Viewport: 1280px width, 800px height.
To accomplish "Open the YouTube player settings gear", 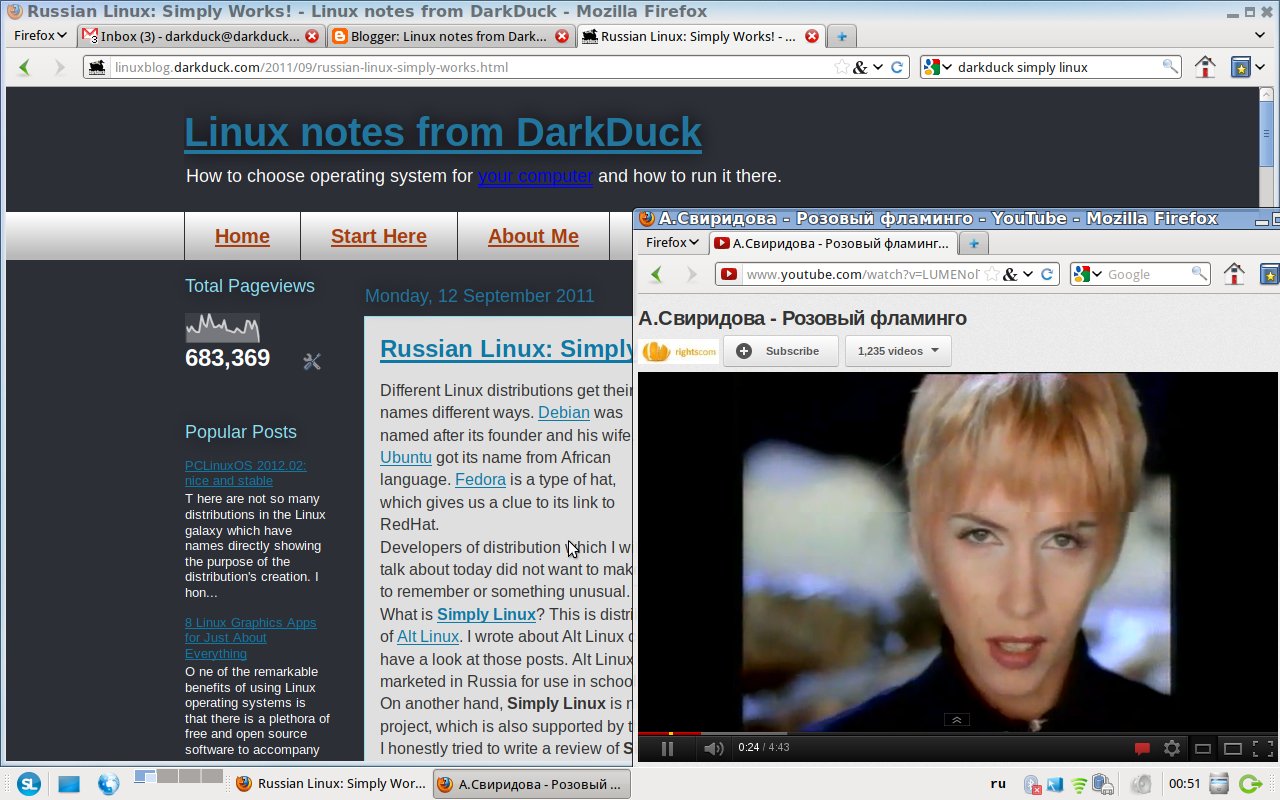I will (x=1172, y=747).
